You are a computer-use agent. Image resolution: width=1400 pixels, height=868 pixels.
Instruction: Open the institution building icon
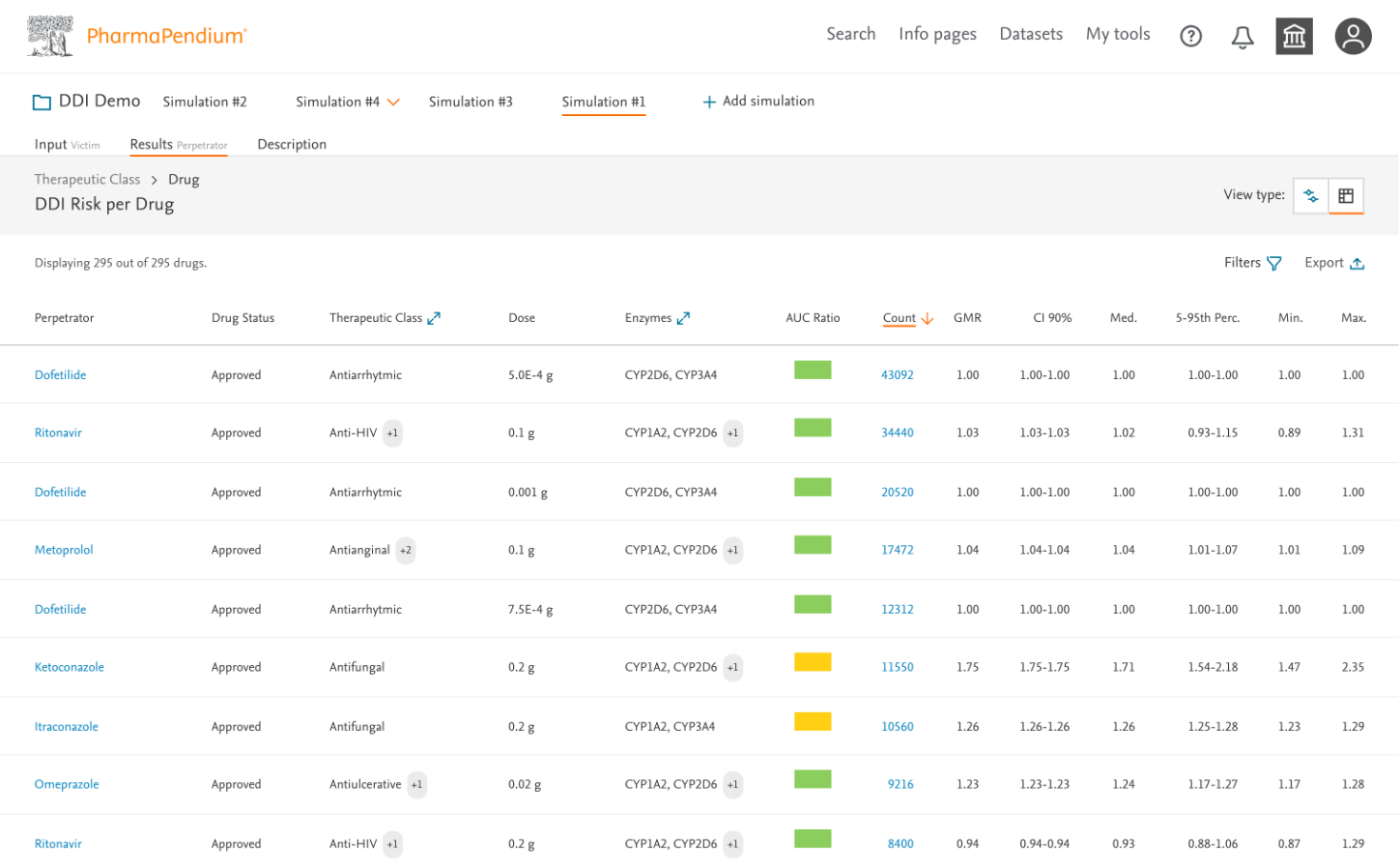tap(1293, 37)
